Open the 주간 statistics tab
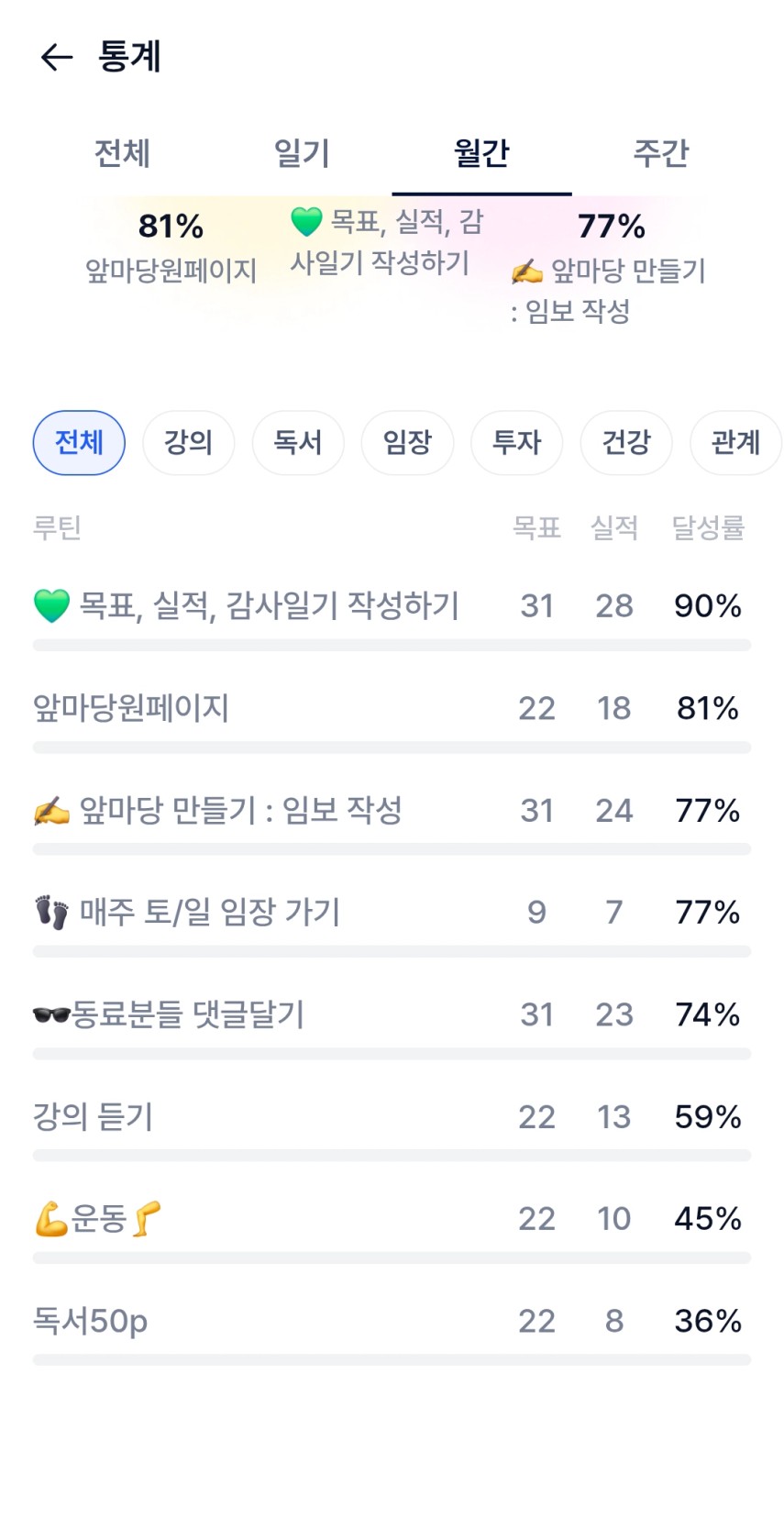Viewport: 784px width, 1529px height. pyautogui.click(x=660, y=153)
